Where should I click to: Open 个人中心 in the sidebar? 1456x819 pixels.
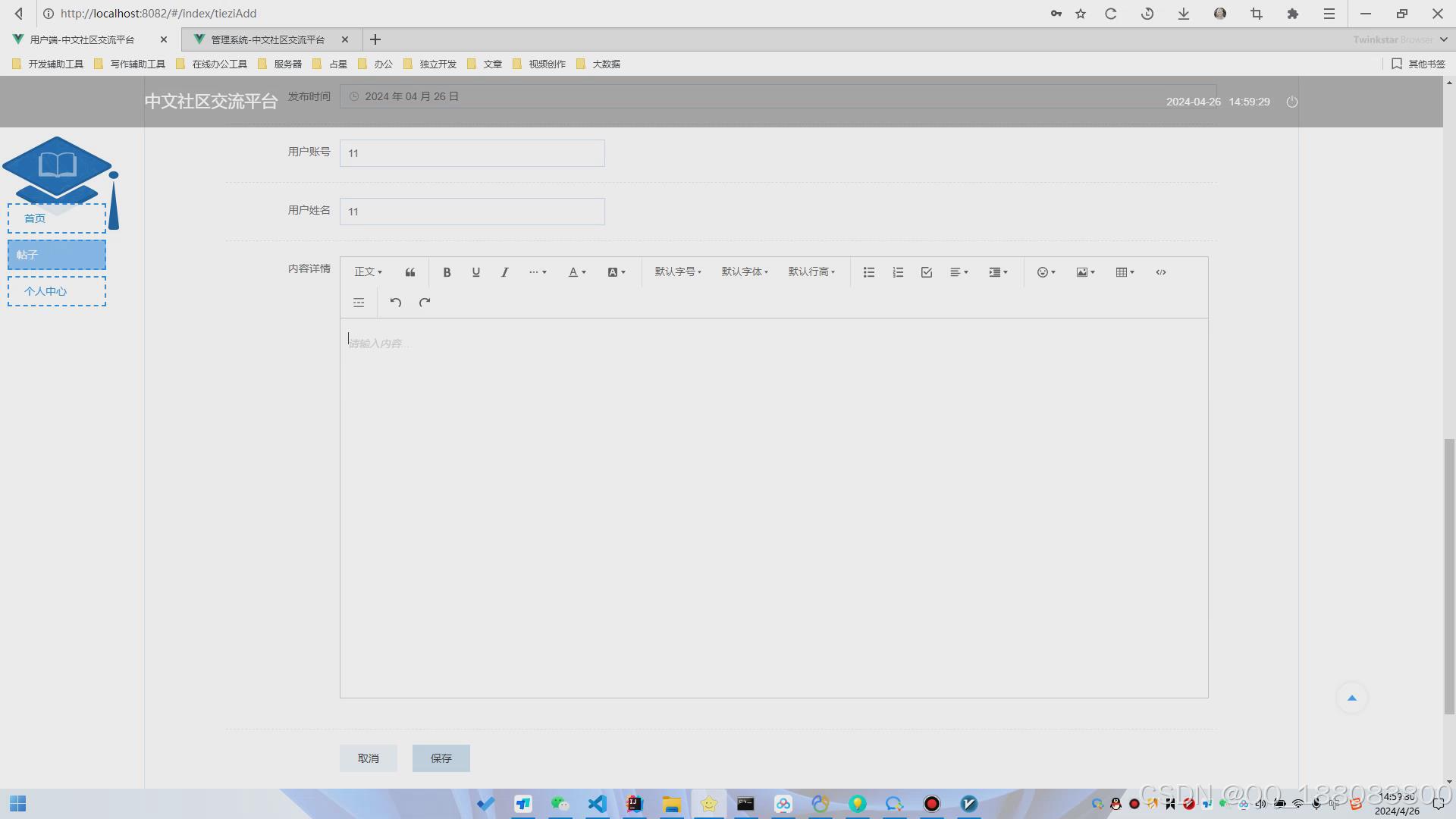(x=57, y=291)
